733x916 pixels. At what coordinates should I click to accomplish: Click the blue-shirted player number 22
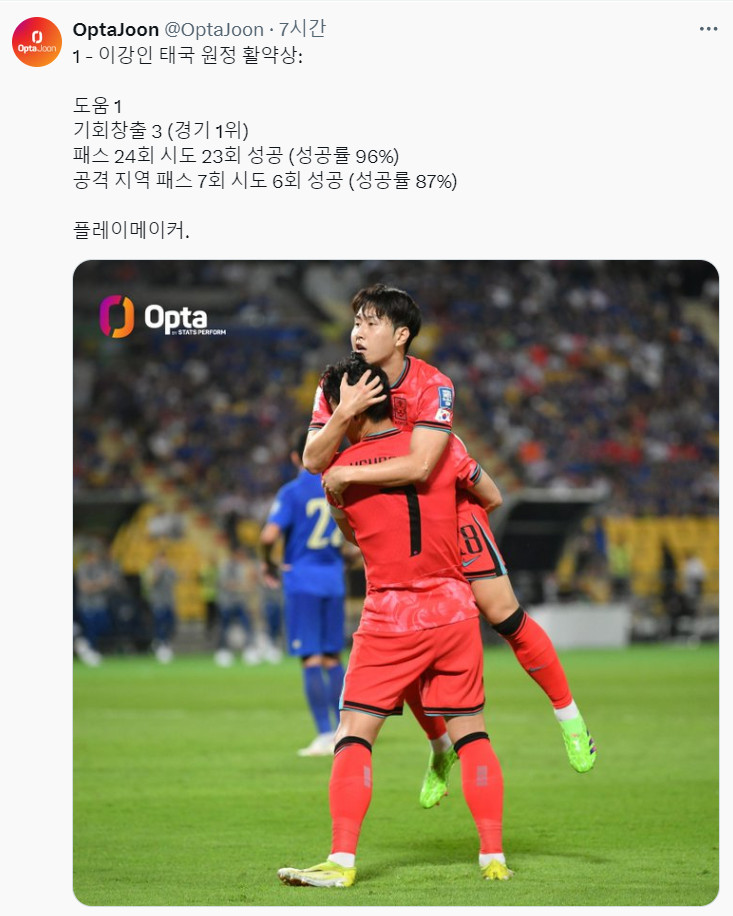[x=320, y=523]
